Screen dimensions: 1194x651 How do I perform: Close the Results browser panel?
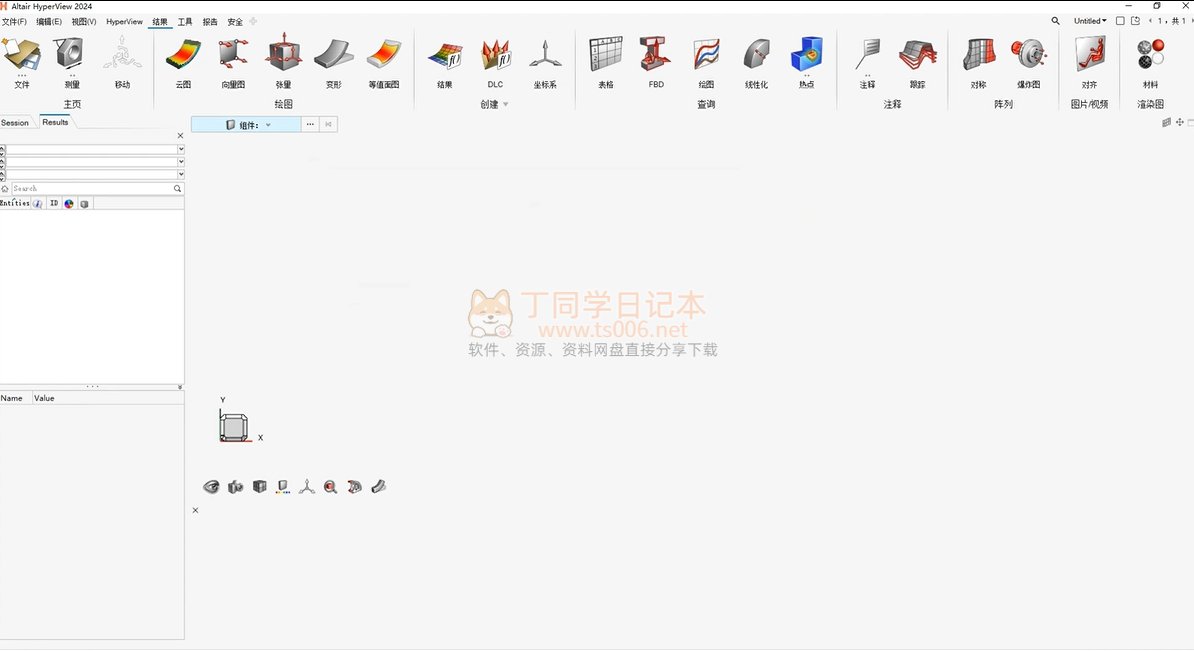click(x=180, y=136)
